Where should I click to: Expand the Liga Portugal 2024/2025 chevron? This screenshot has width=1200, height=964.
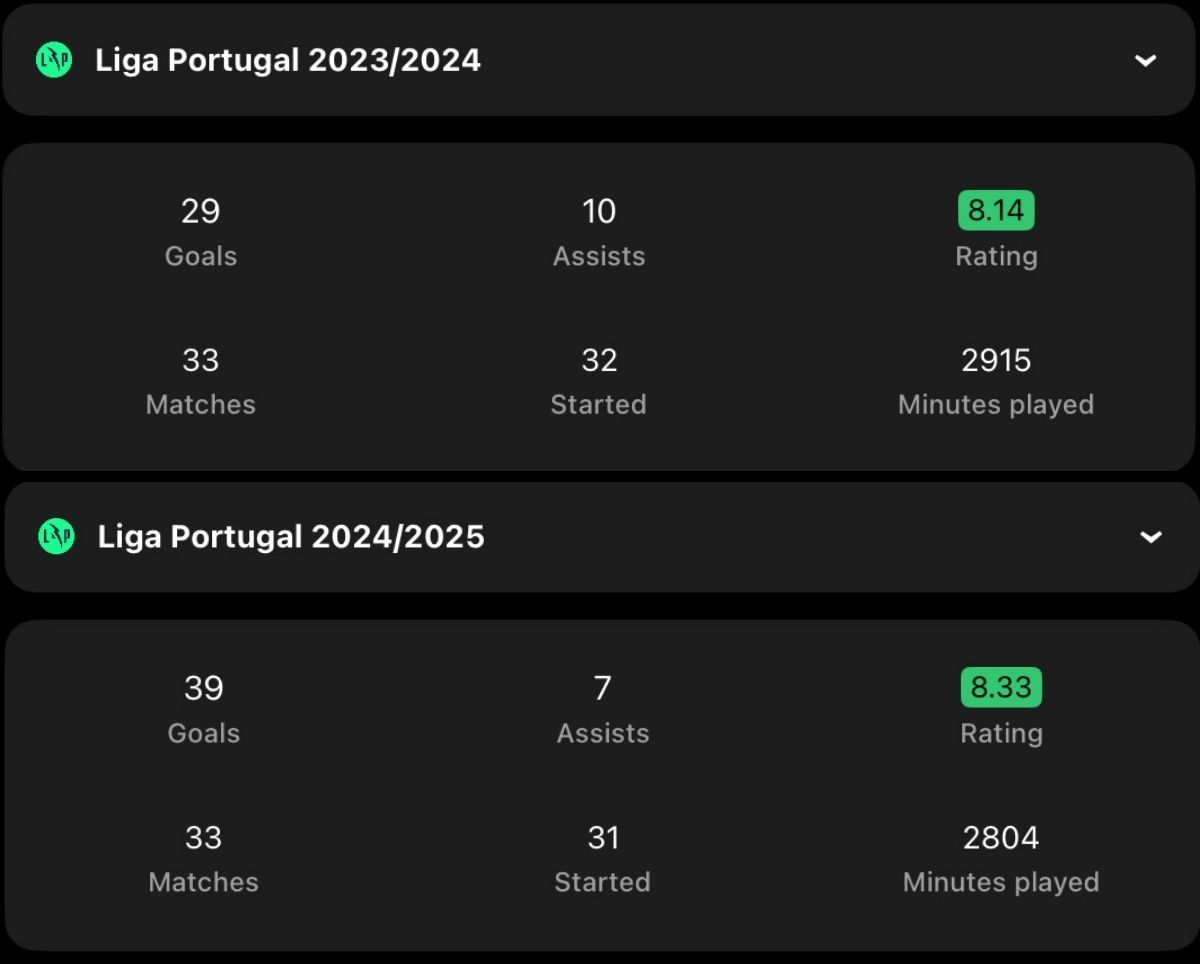tap(1151, 537)
